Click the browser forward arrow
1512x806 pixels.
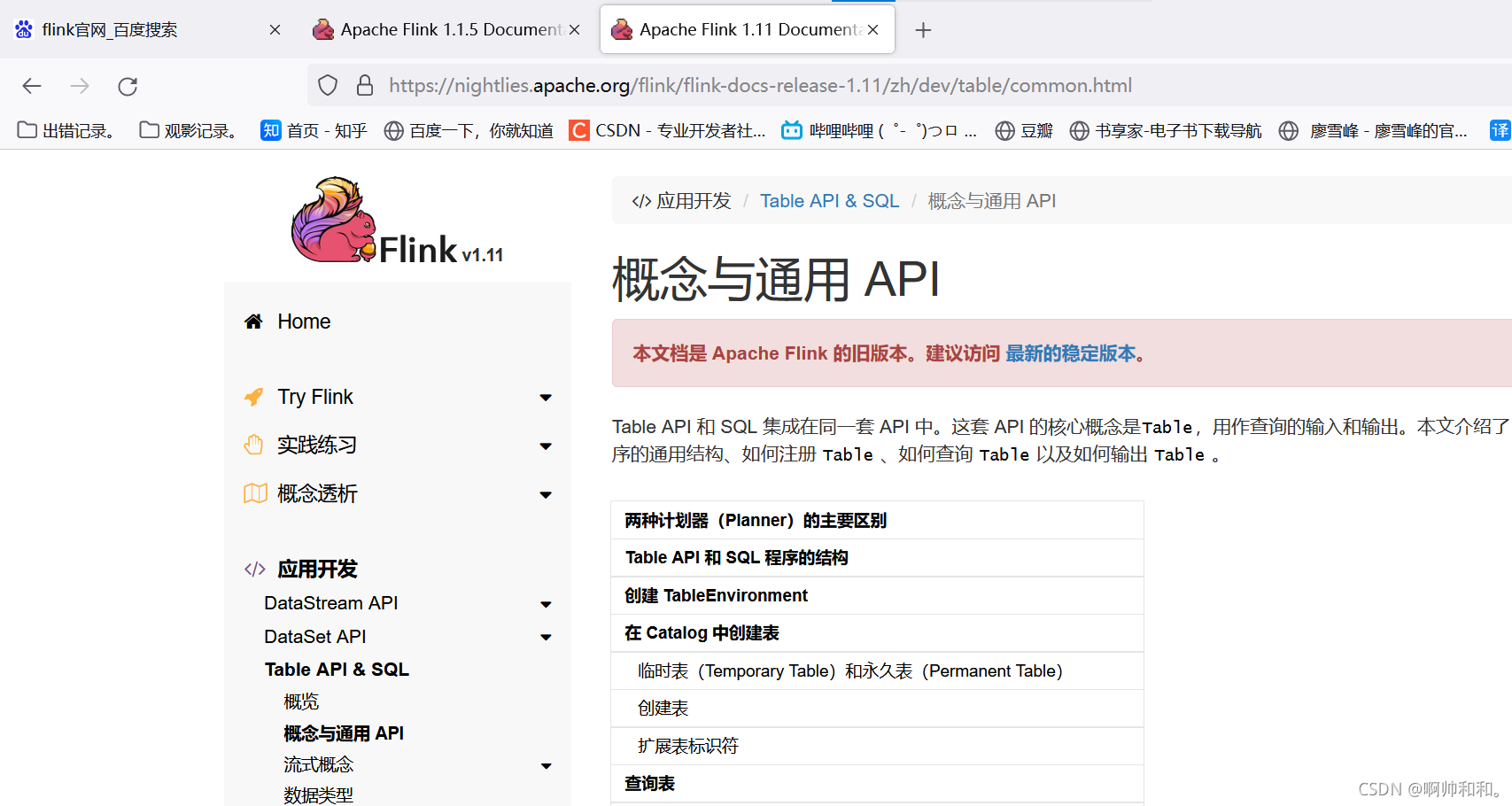(x=80, y=86)
